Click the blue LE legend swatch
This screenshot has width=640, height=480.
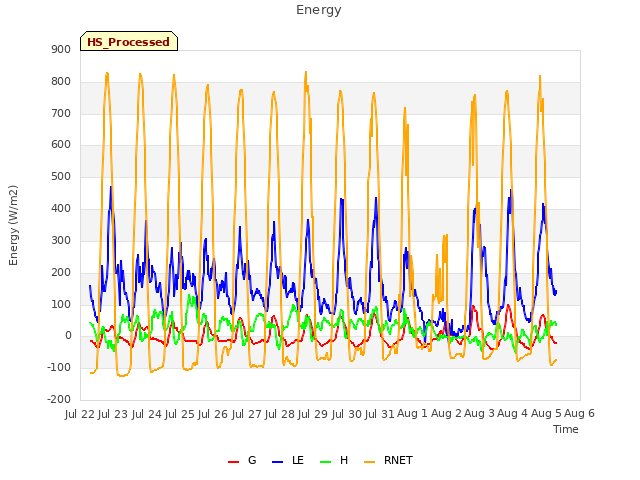tap(277, 462)
